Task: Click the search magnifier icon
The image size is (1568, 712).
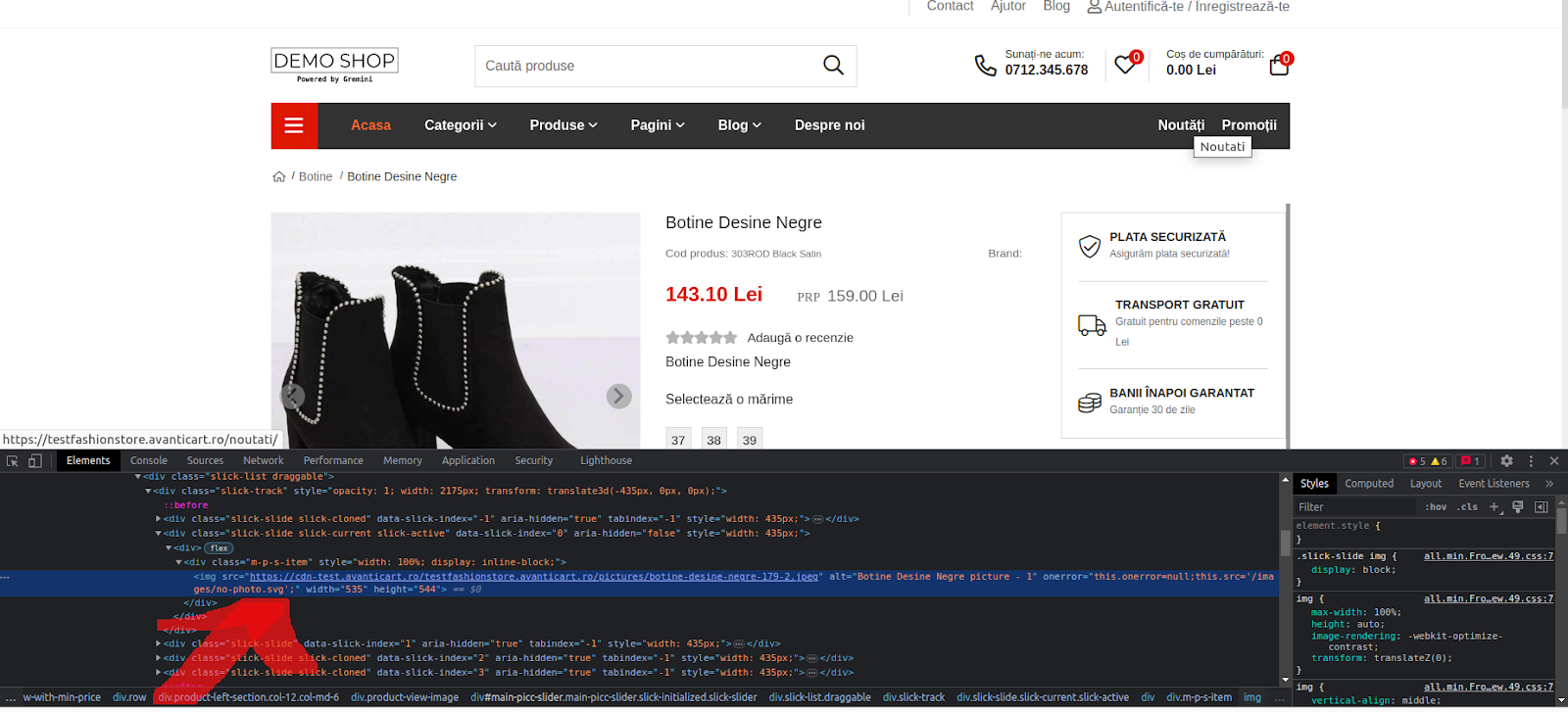Action: tap(833, 65)
